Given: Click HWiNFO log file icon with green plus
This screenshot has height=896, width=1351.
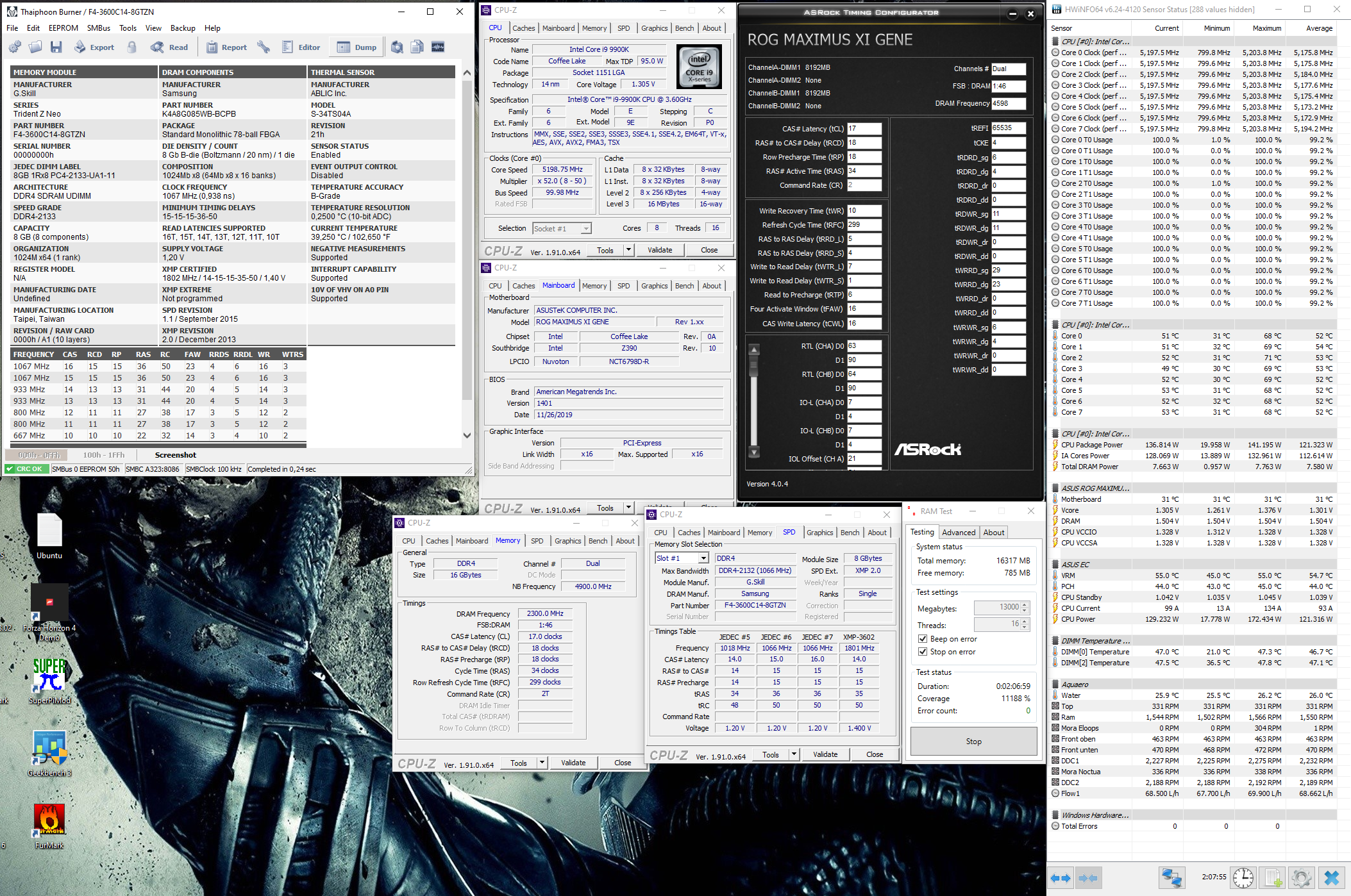Looking at the screenshot, I should click(x=1273, y=877).
